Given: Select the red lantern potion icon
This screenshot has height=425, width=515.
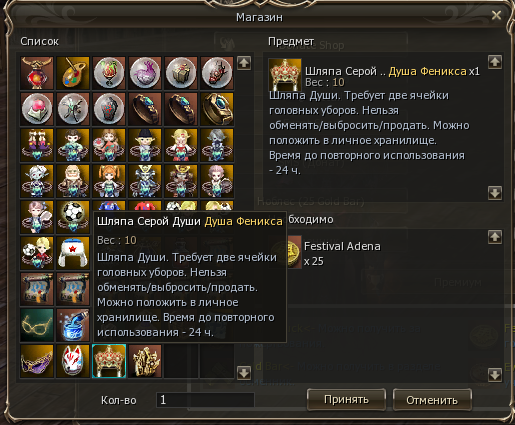Looking at the screenshot, I should point(37,73).
